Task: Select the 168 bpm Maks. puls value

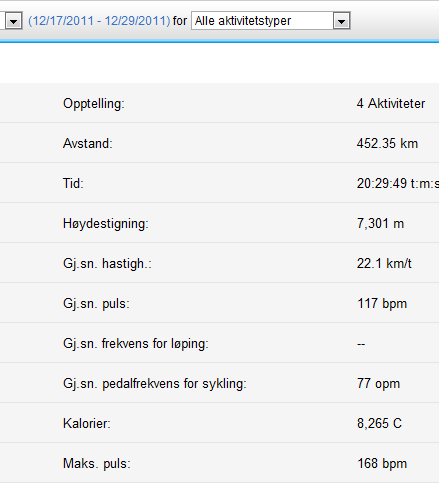Action: [382, 464]
